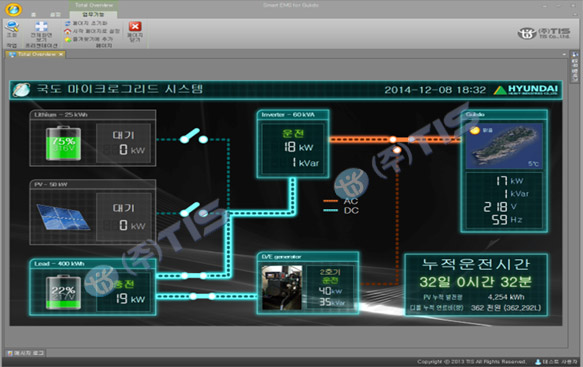This screenshot has width=583, height=367.
Task: Open the message log panel at bottom
Action: [26, 353]
